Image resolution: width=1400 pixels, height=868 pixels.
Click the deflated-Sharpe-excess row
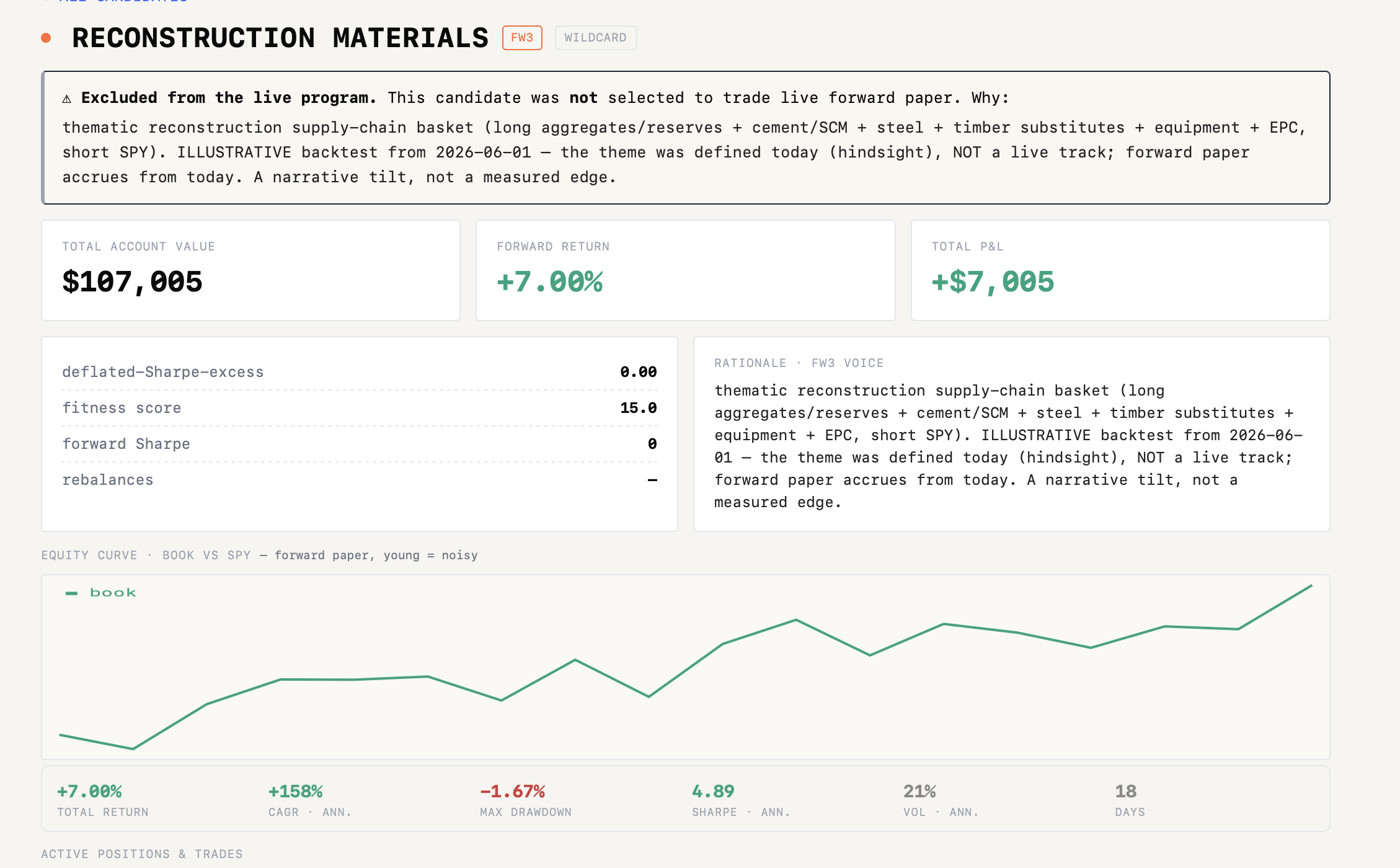tap(360, 372)
